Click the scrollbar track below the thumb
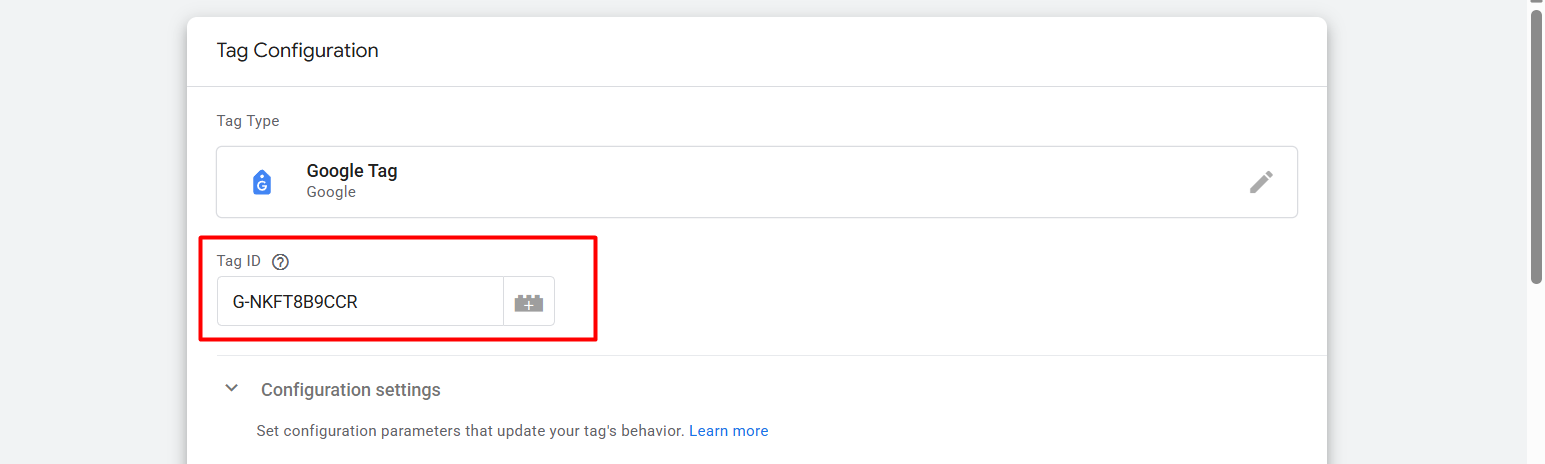This screenshot has height=464, width=1545. pos(1536,380)
